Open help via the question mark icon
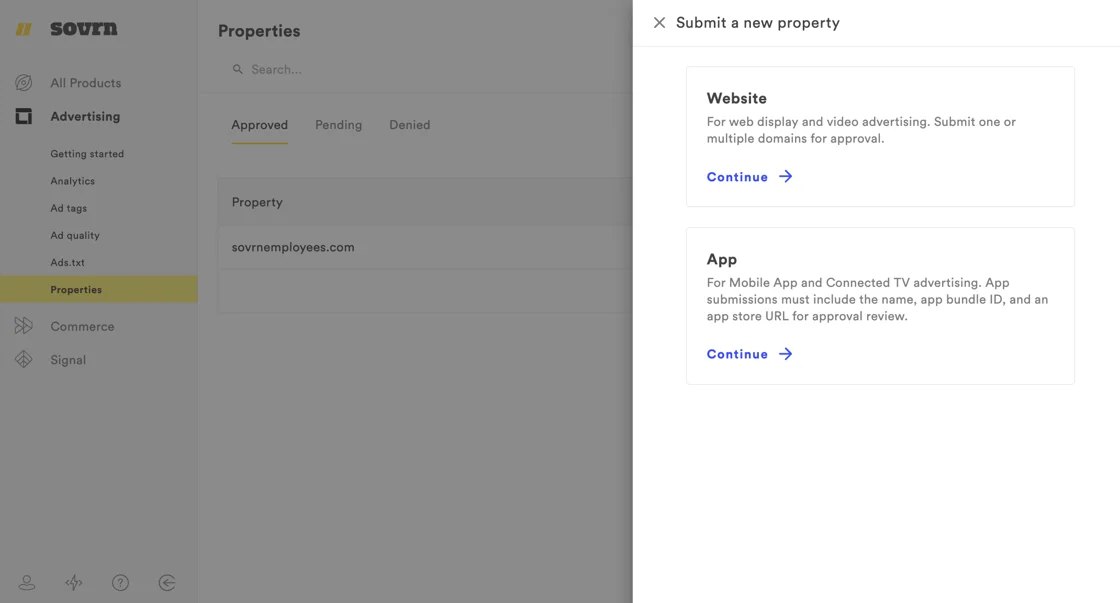 120,581
